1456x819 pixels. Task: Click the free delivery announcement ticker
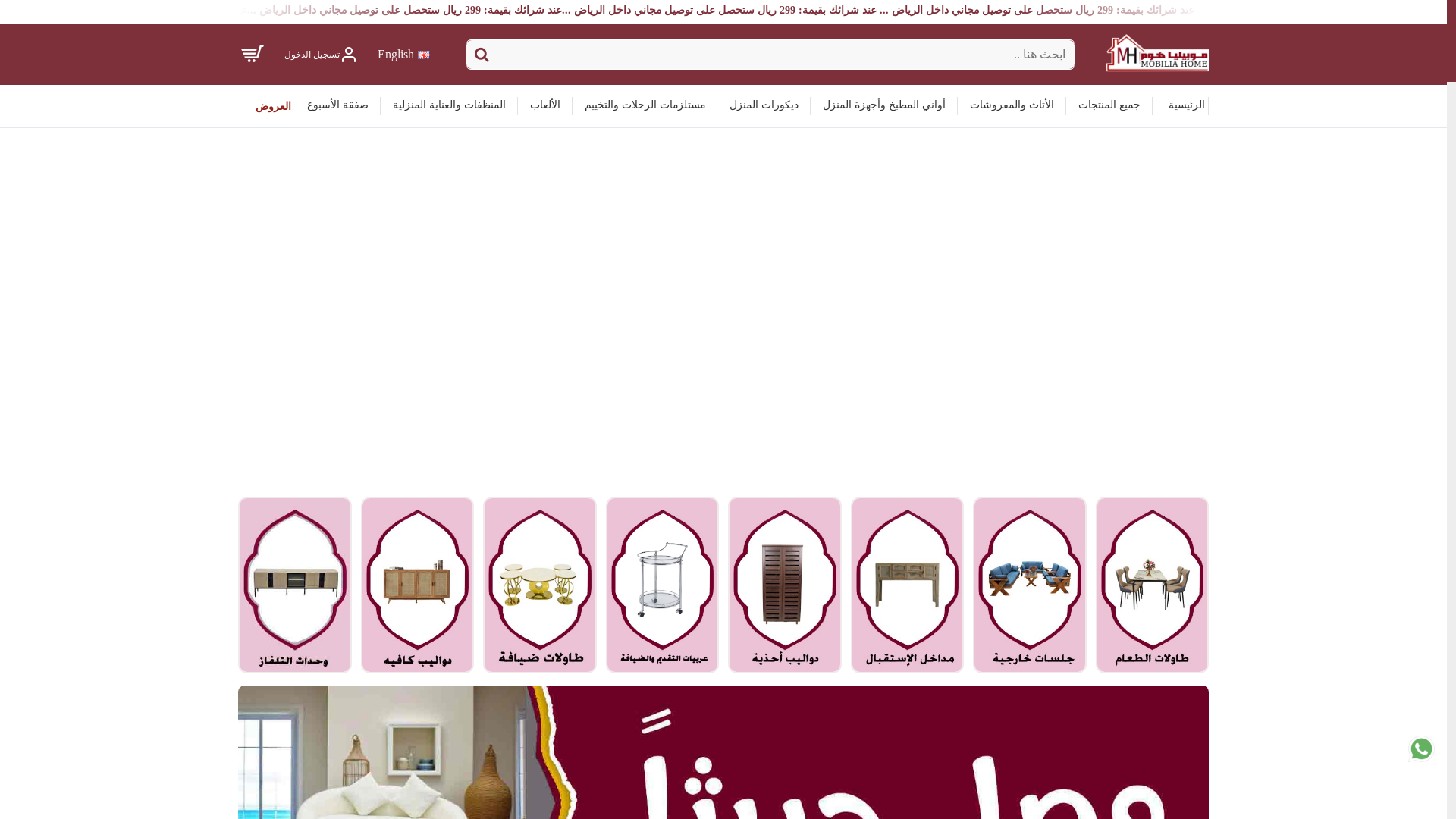click(x=723, y=11)
